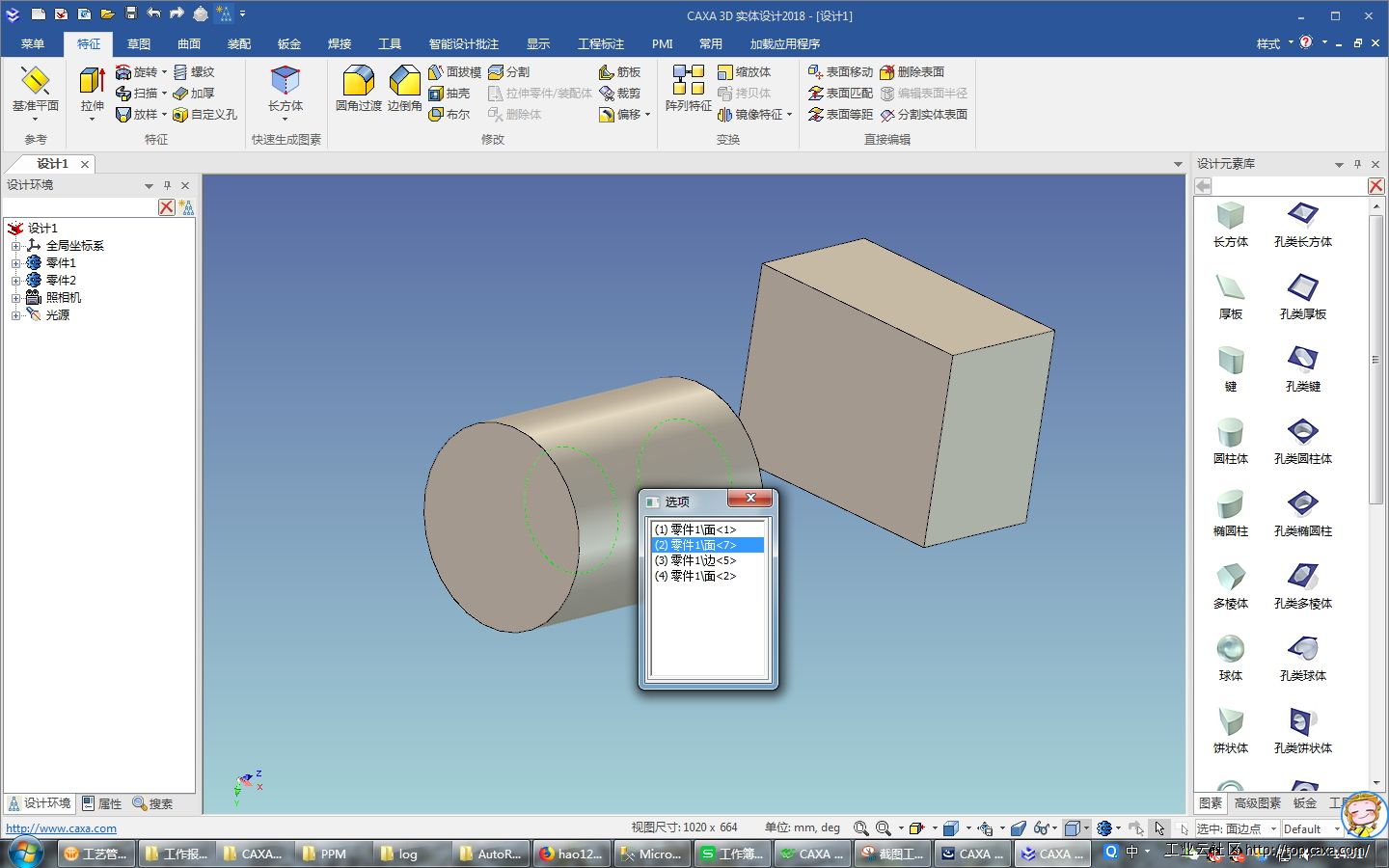Expand the 照相机 tree node
Screen dimensions: 1389x868
(15, 298)
